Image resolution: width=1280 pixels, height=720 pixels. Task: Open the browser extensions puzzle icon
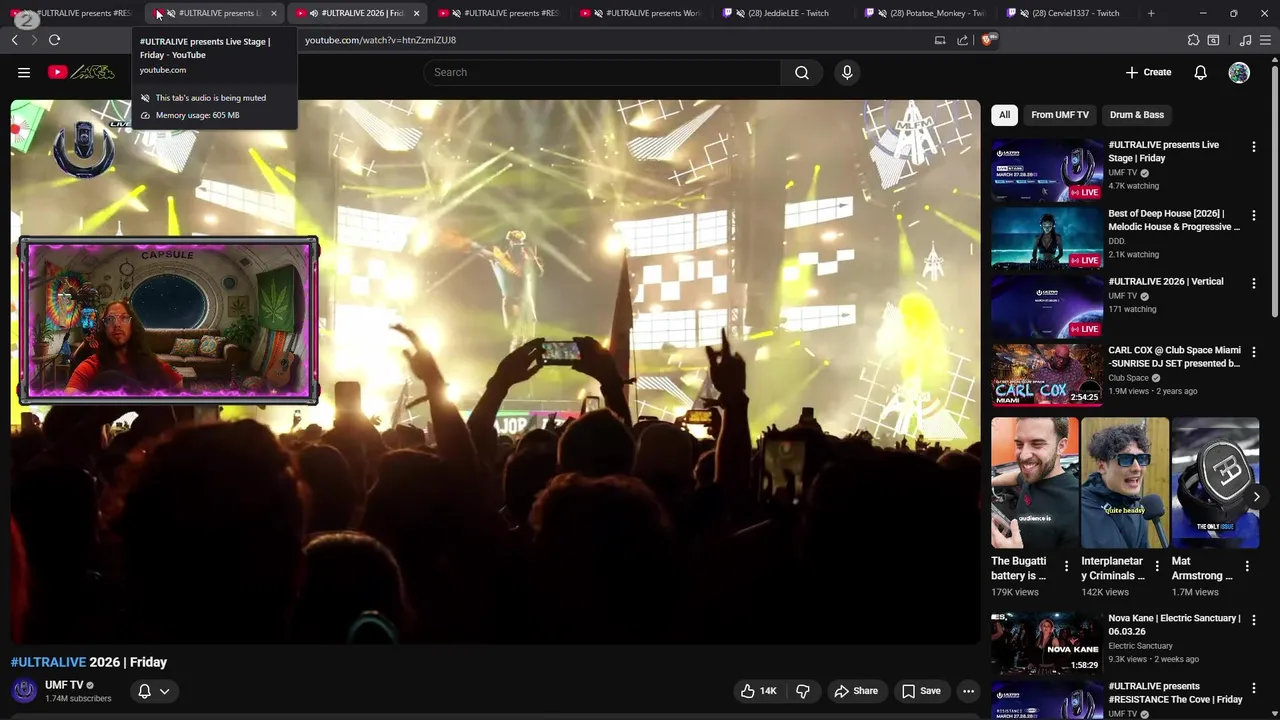click(x=1193, y=40)
